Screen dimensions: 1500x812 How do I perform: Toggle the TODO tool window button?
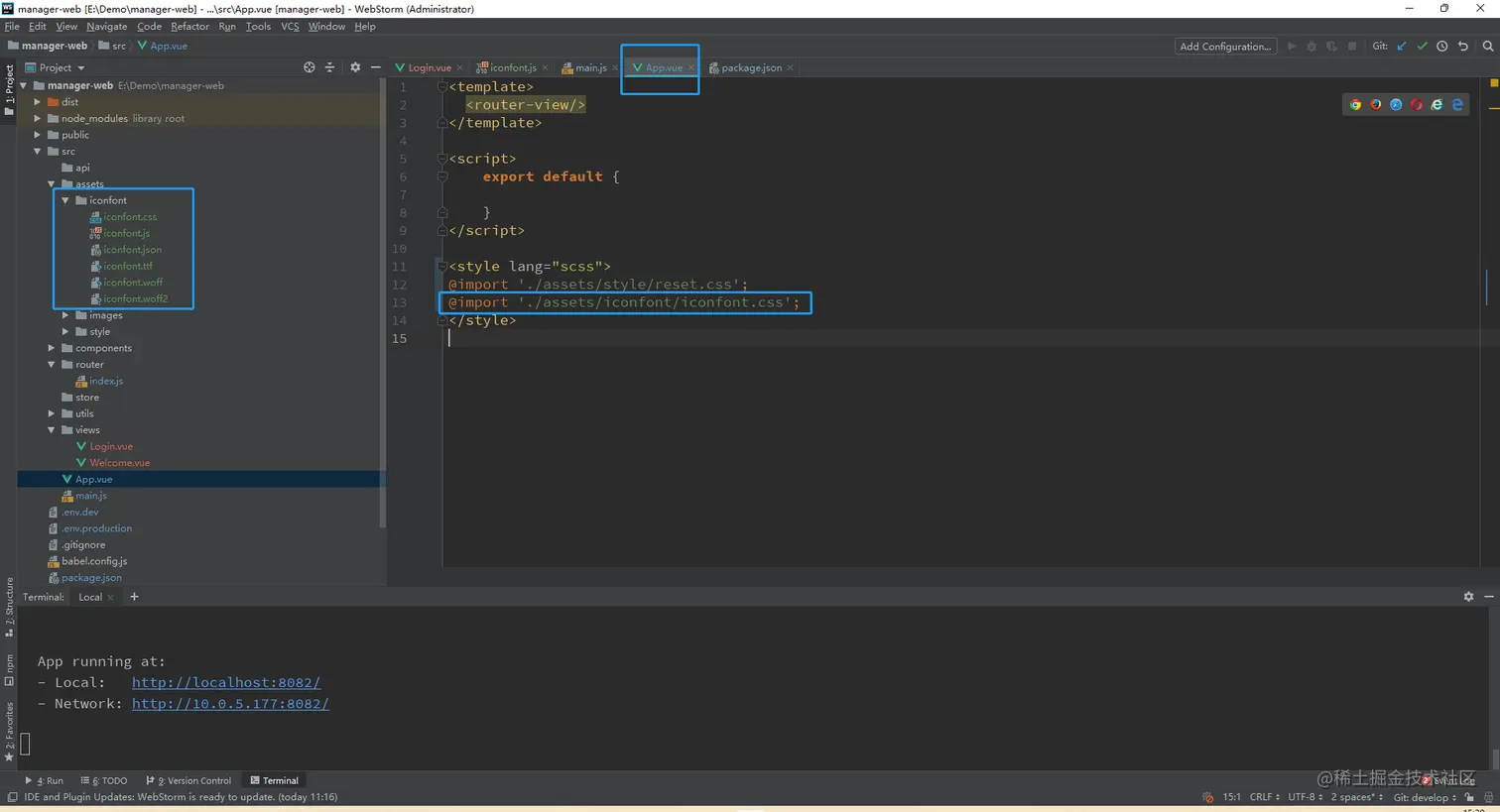tap(104, 780)
